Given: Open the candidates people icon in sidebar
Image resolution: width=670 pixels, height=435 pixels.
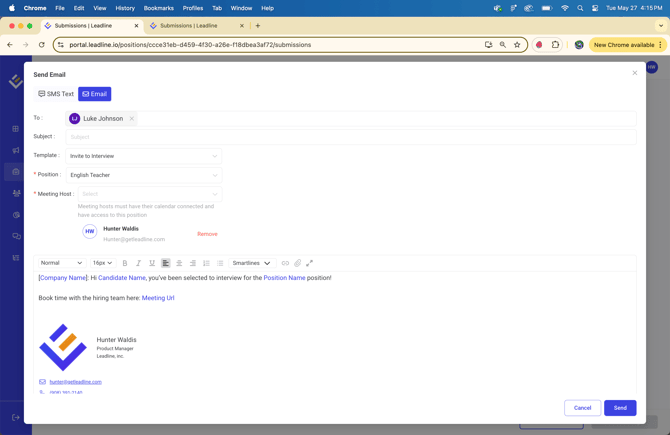Looking at the screenshot, I should click(16, 193).
